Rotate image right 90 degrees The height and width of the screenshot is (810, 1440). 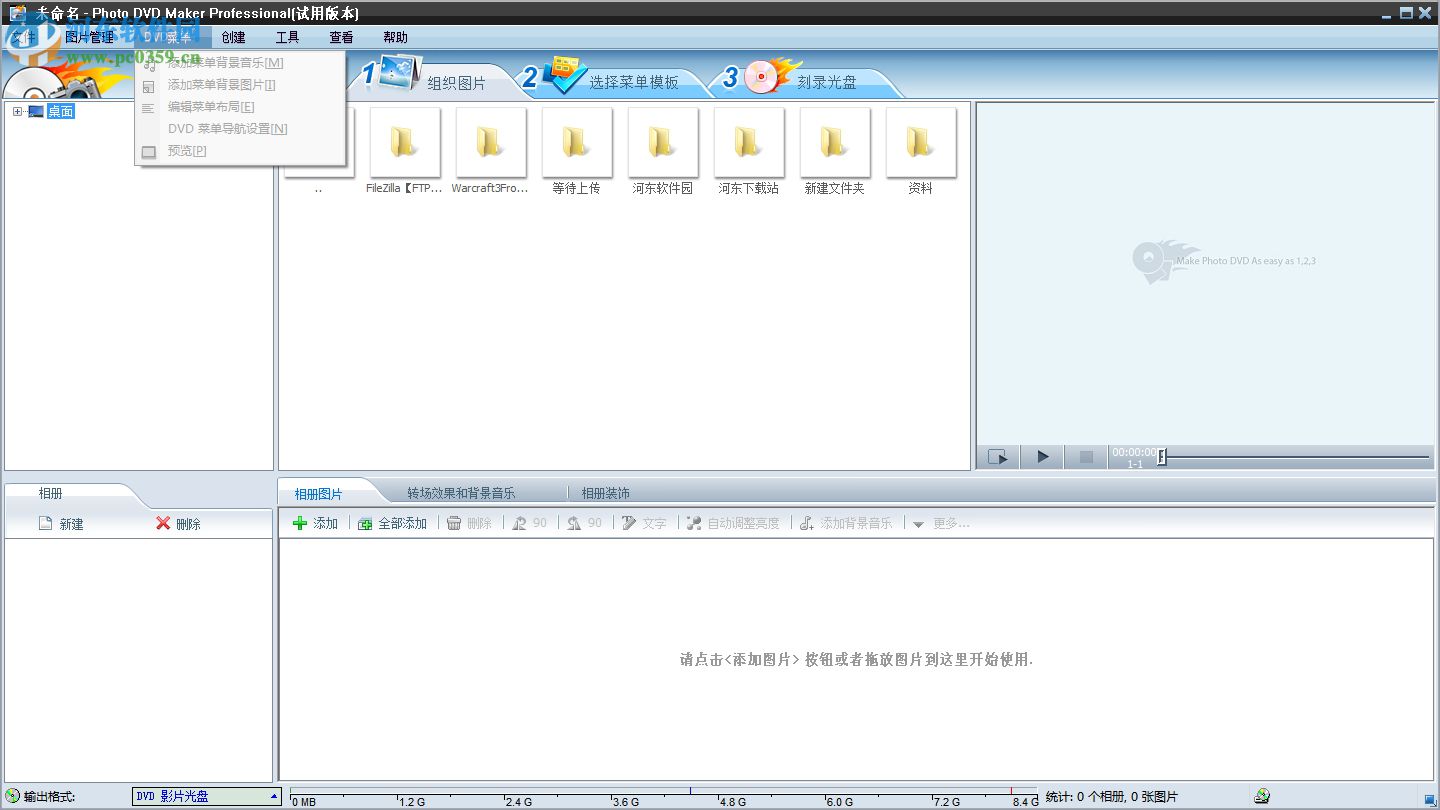574,522
